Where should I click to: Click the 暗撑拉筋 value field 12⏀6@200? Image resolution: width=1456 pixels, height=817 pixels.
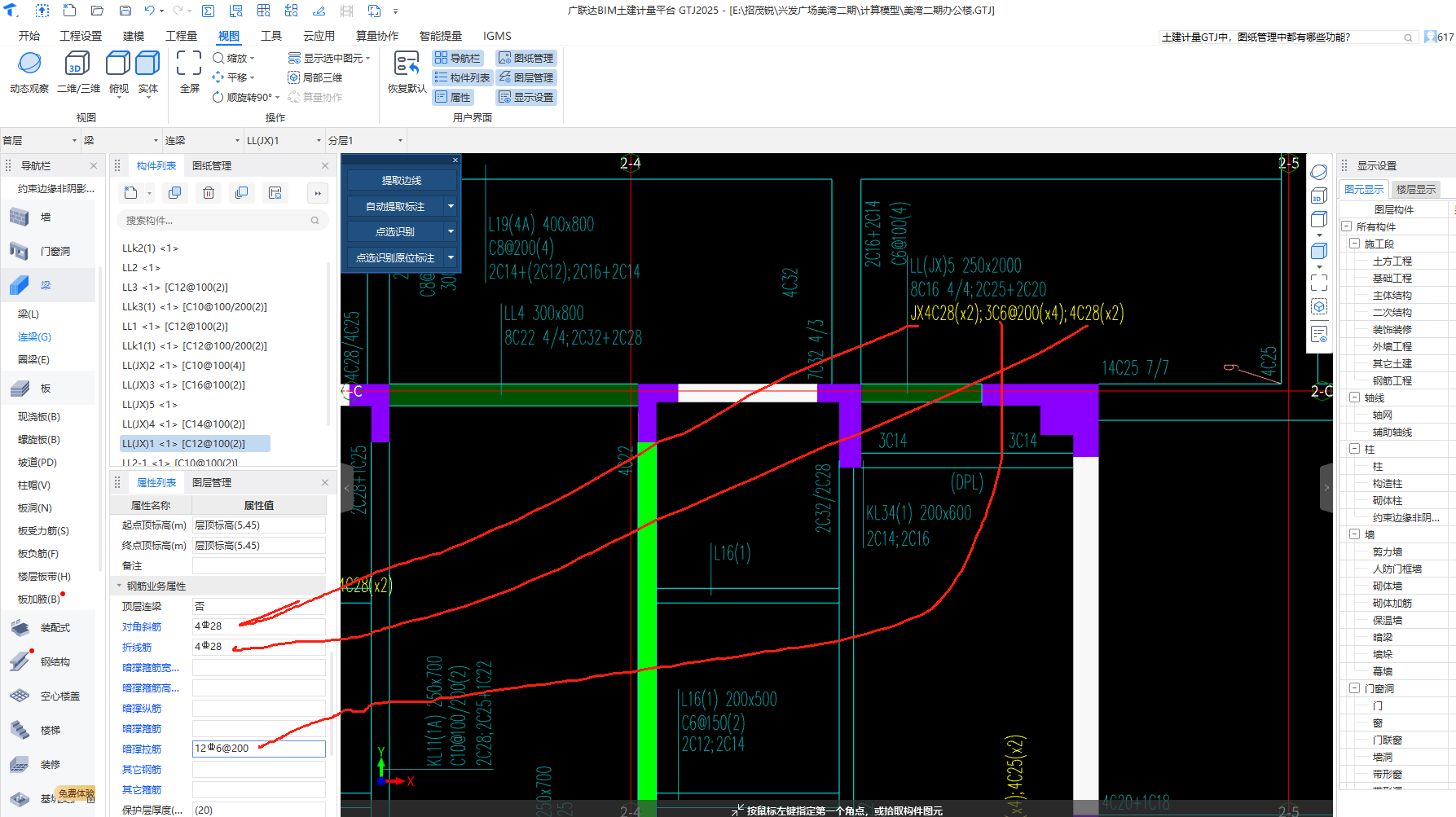pos(258,749)
